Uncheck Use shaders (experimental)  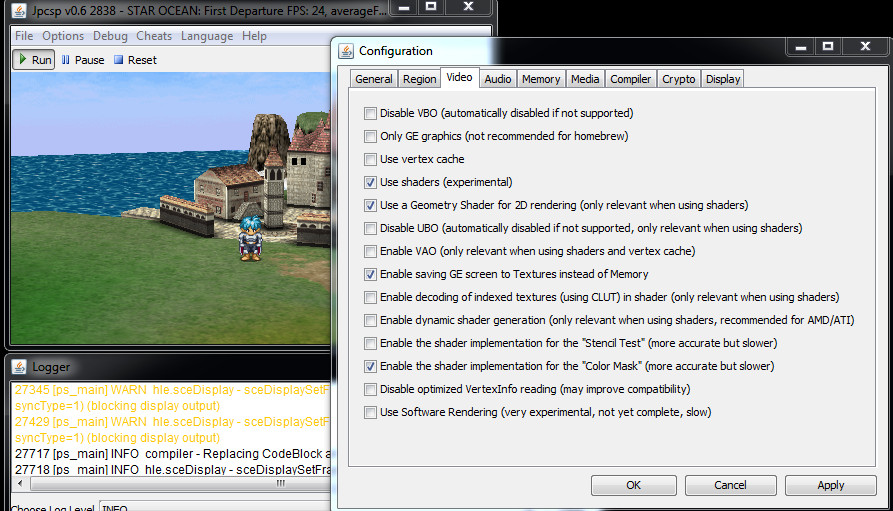pos(371,182)
